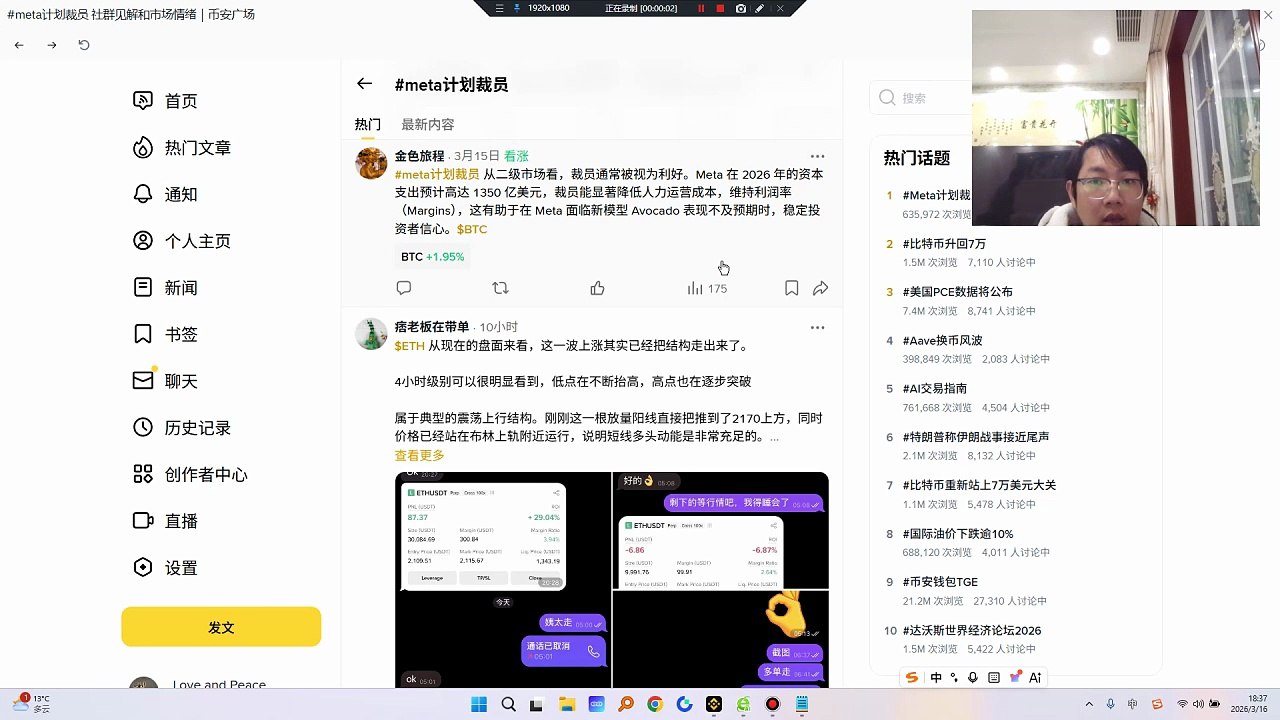Expand post with 查看更多

tap(419, 455)
